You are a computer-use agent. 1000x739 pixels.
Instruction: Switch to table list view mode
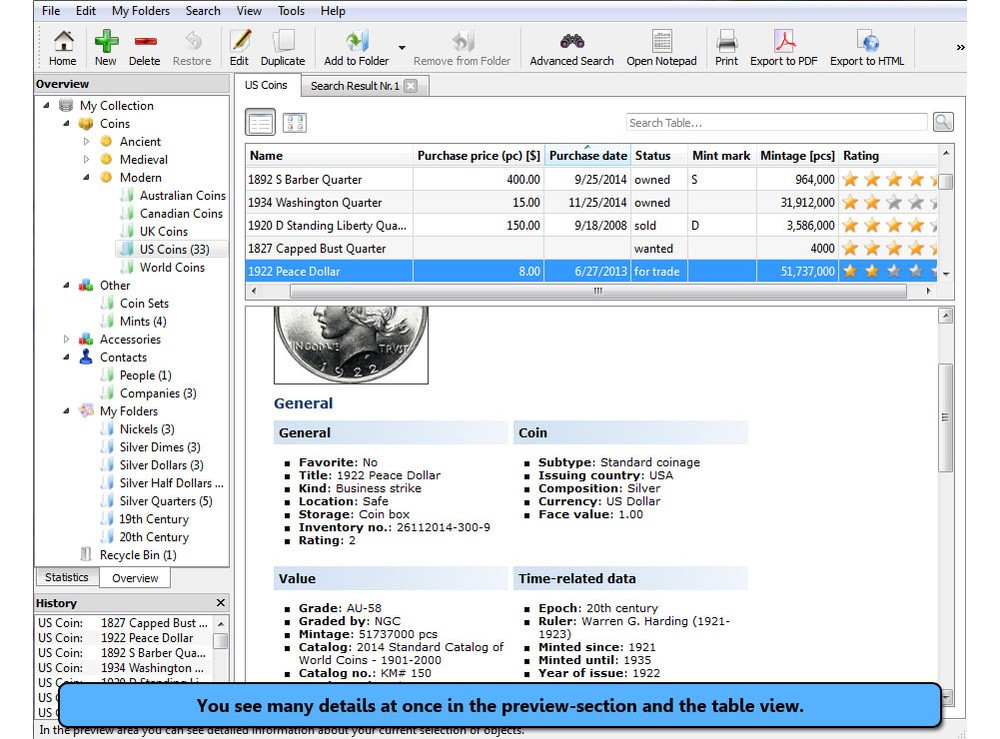260,121
